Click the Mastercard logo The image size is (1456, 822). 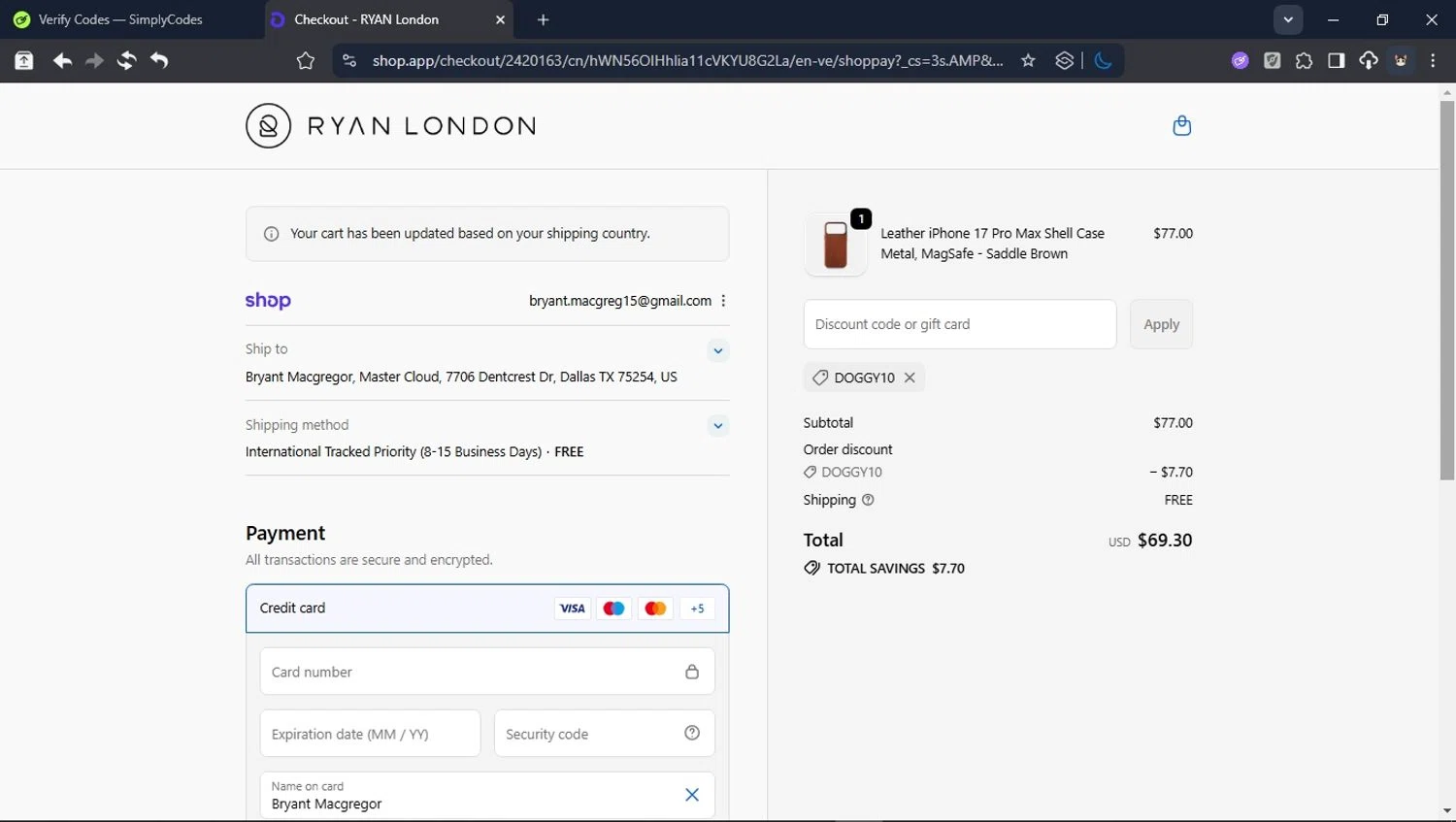656,608
